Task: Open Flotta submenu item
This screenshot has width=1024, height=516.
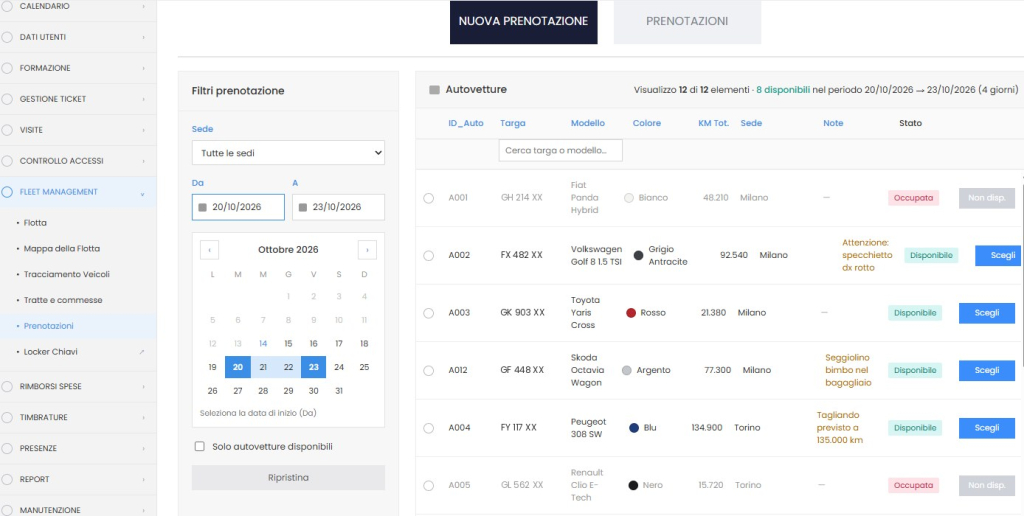Action: pos(35,223)
